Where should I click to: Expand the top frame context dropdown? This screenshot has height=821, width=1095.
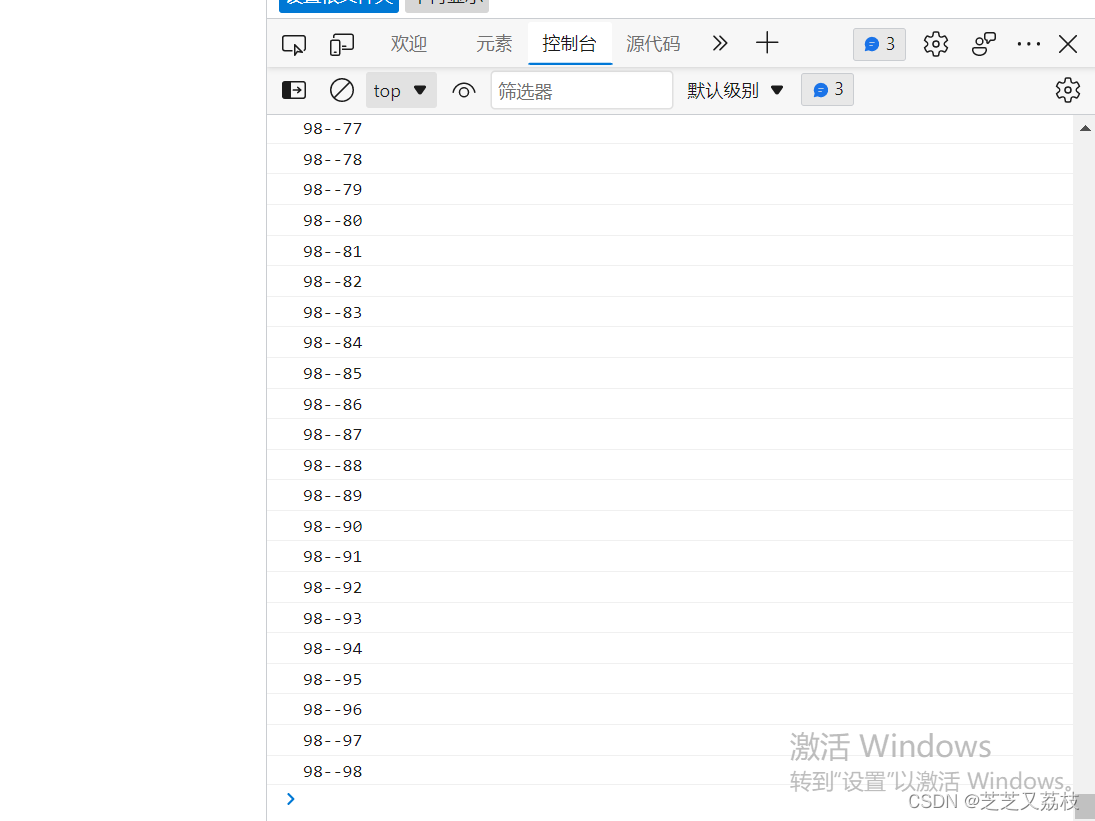click(400, 89)
